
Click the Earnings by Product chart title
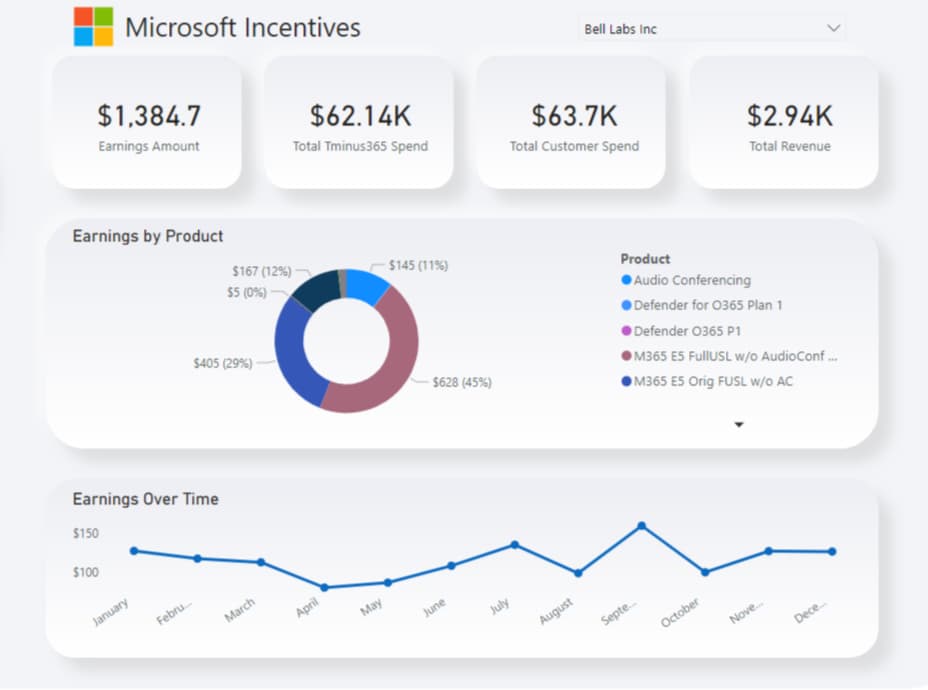148,236
